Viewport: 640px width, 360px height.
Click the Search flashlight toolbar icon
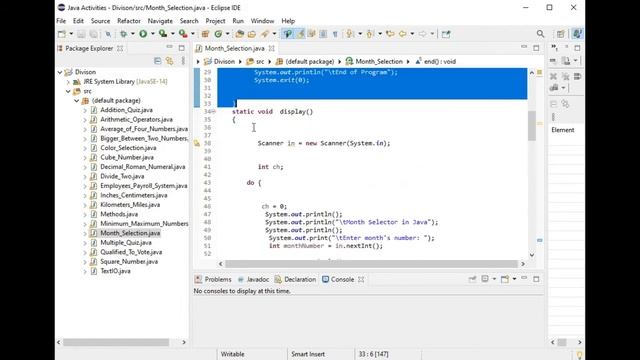[265, 34]
